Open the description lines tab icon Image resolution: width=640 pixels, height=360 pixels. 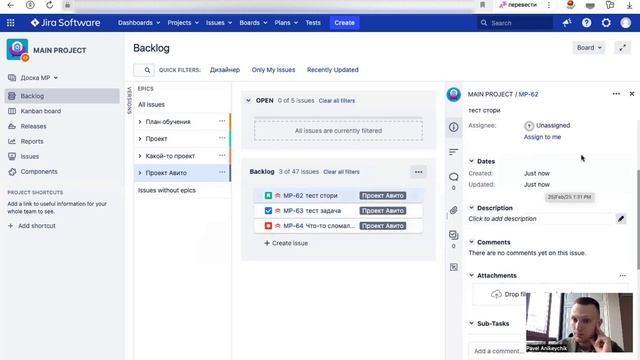[x=453, y=152]
